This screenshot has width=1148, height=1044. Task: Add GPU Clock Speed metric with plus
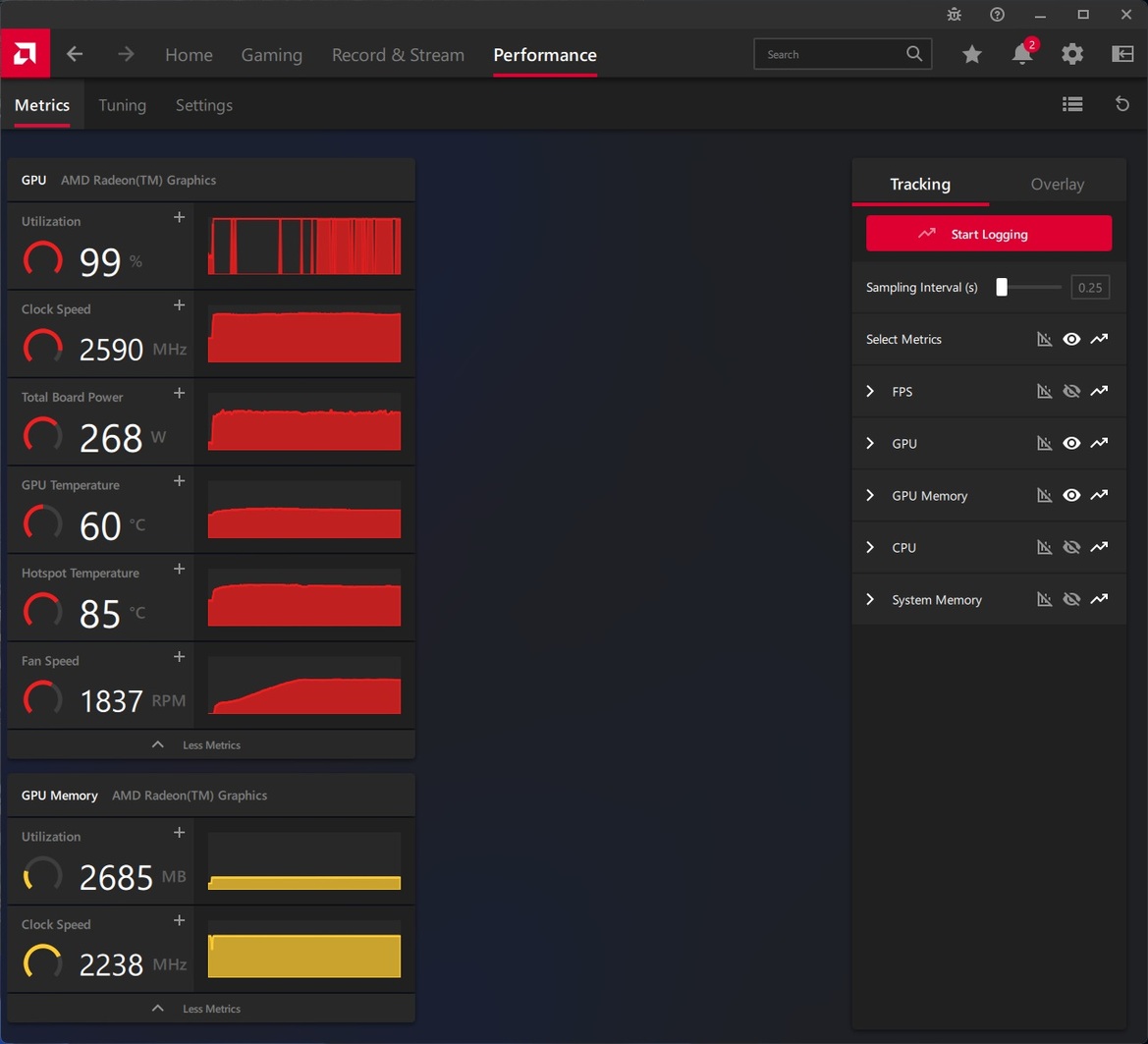[x=179, y=305]
